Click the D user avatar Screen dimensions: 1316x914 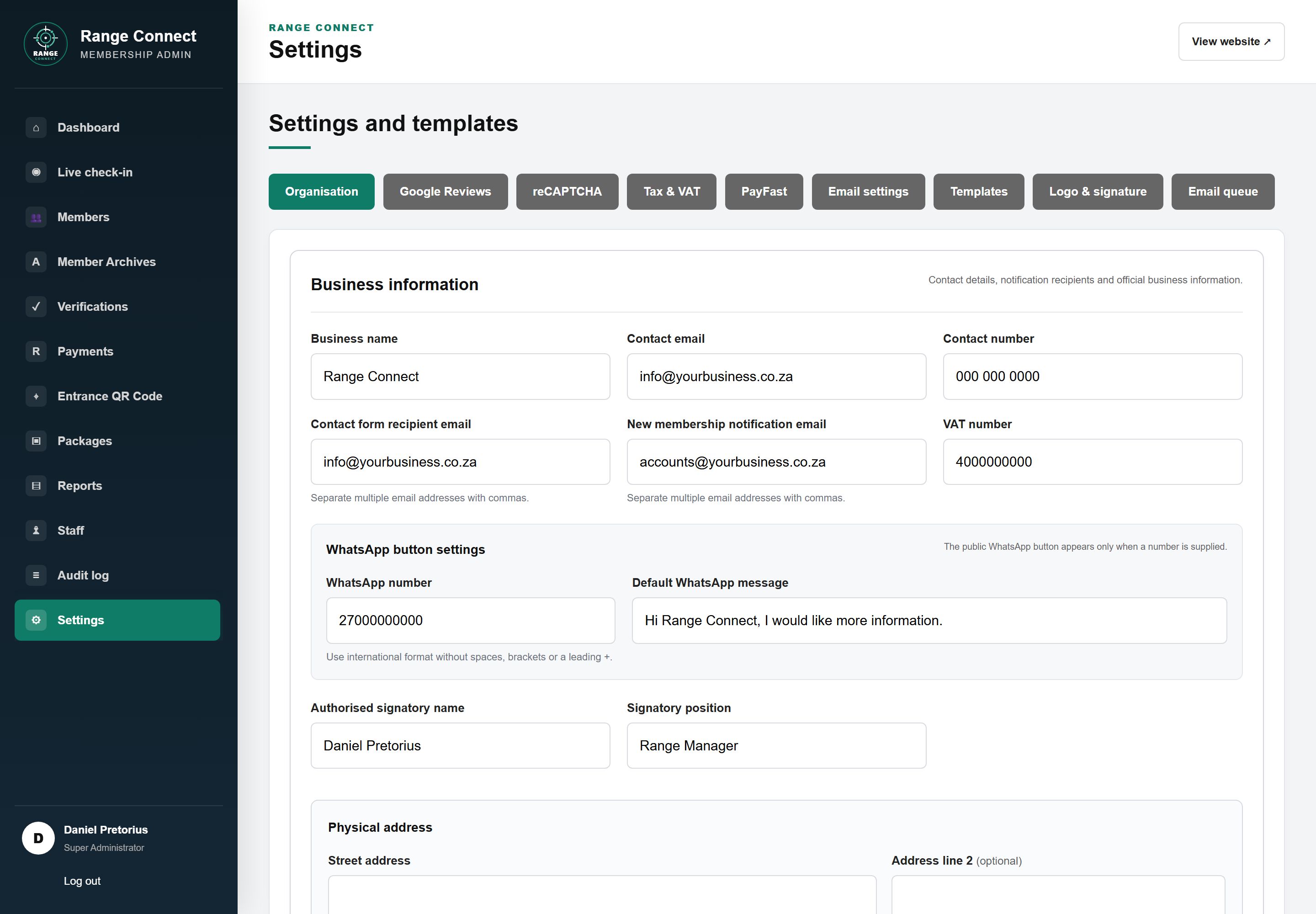(38, 839)
